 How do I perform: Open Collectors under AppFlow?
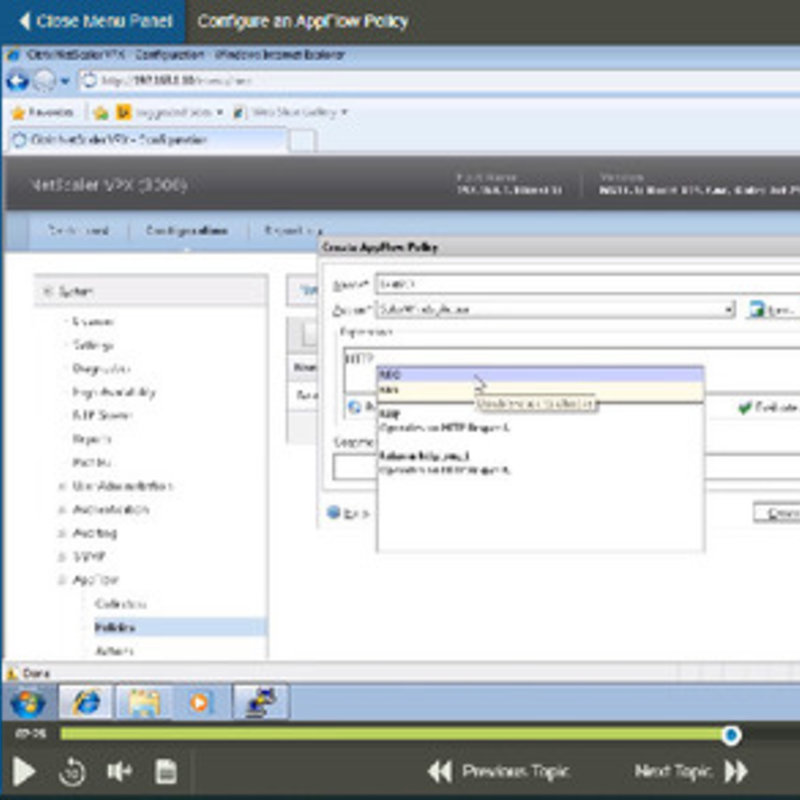tap(120, 604)
